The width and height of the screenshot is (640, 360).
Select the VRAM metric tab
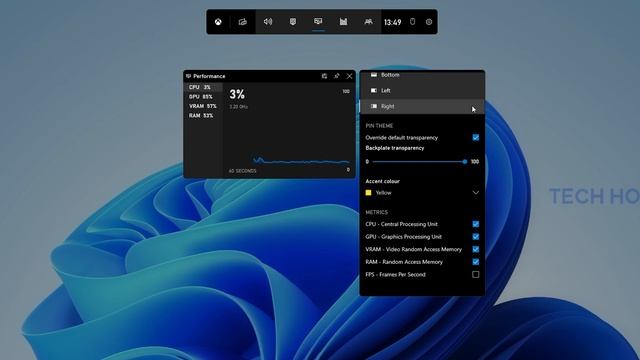pos(203,106)
